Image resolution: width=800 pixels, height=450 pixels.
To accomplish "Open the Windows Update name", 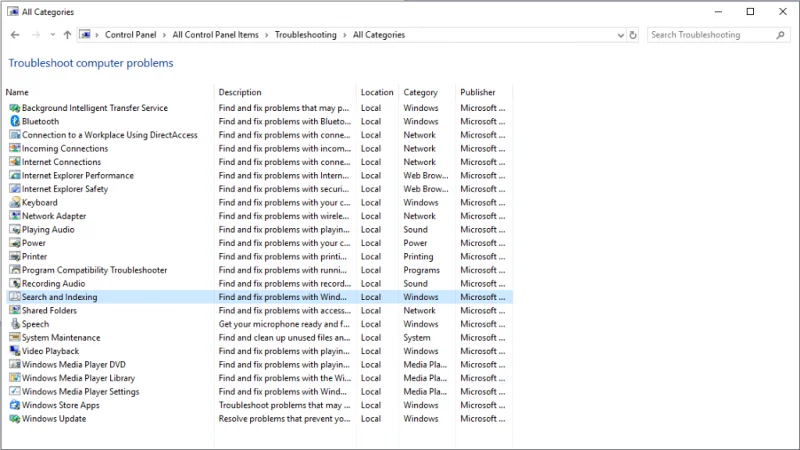I will [54, 418].
